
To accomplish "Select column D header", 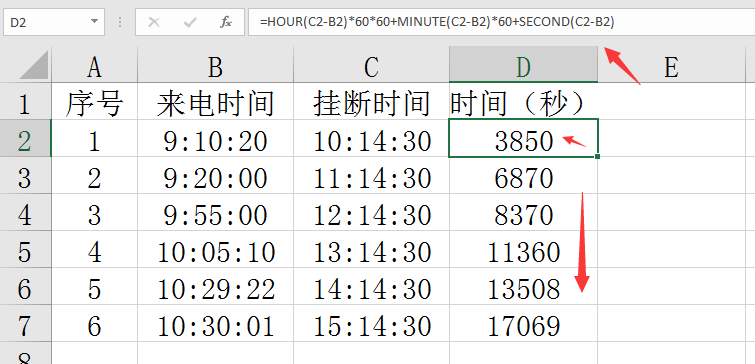I will pyautogui.click(x=523, y=65).
